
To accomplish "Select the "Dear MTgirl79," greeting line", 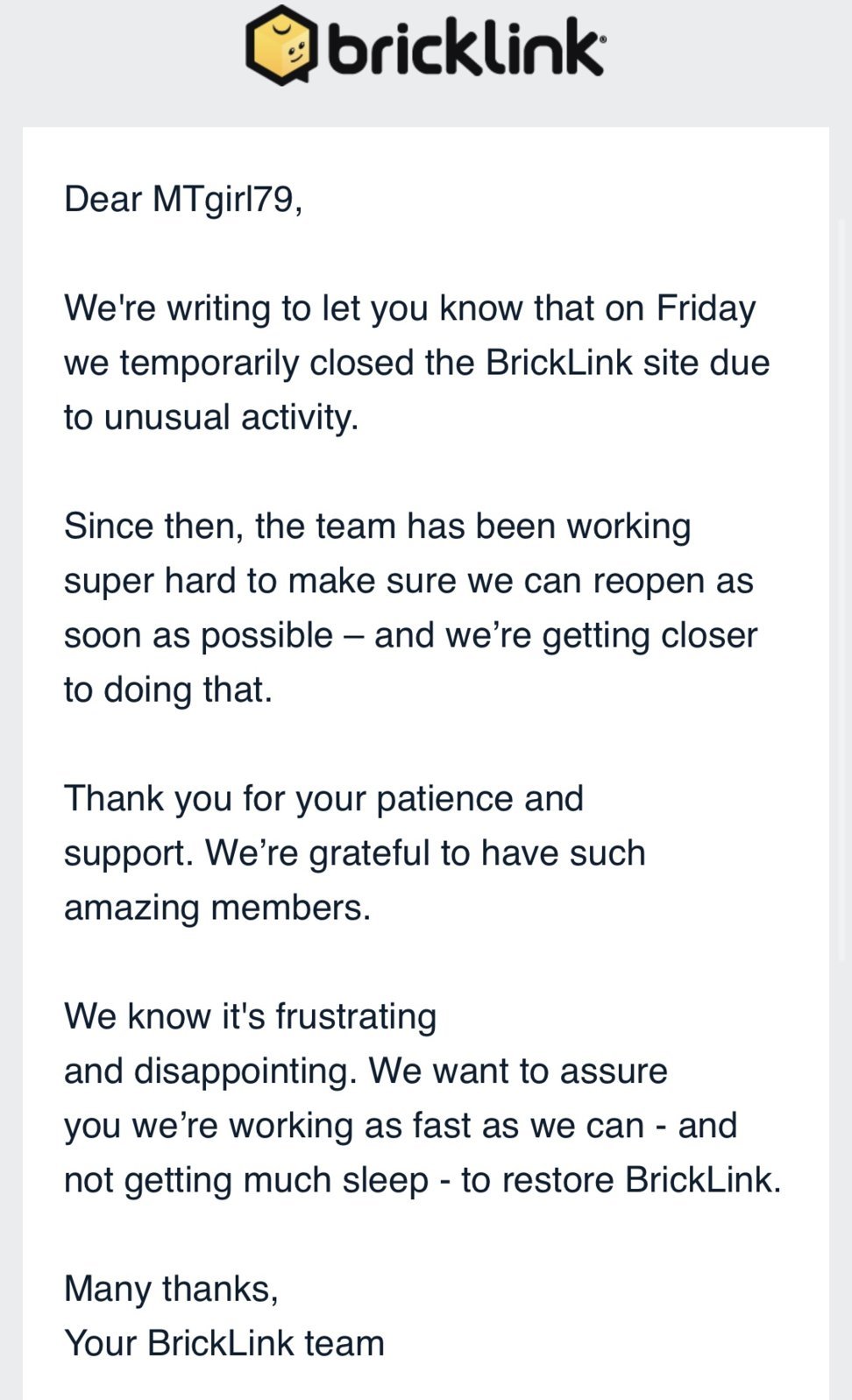I will coord(184,200).
